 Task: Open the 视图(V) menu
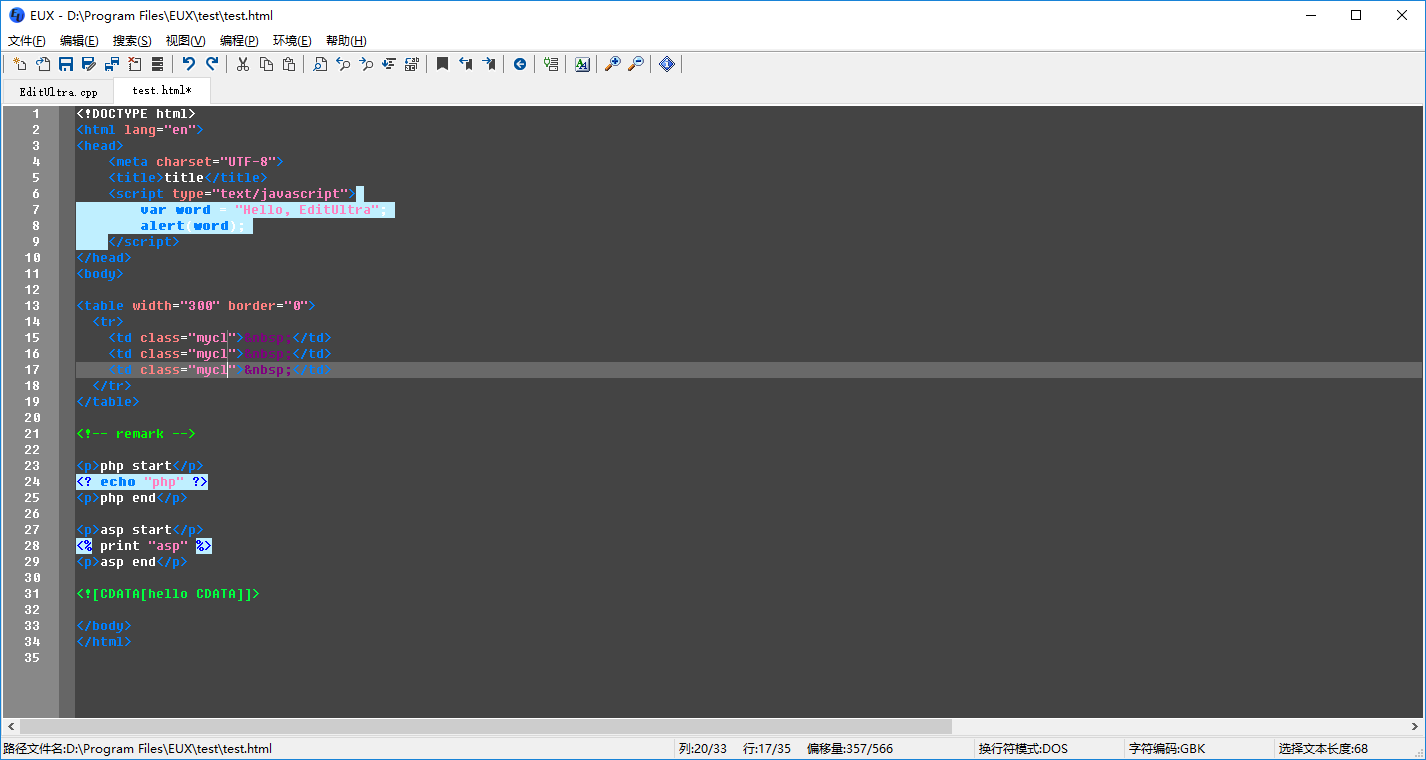coord(185,41)
